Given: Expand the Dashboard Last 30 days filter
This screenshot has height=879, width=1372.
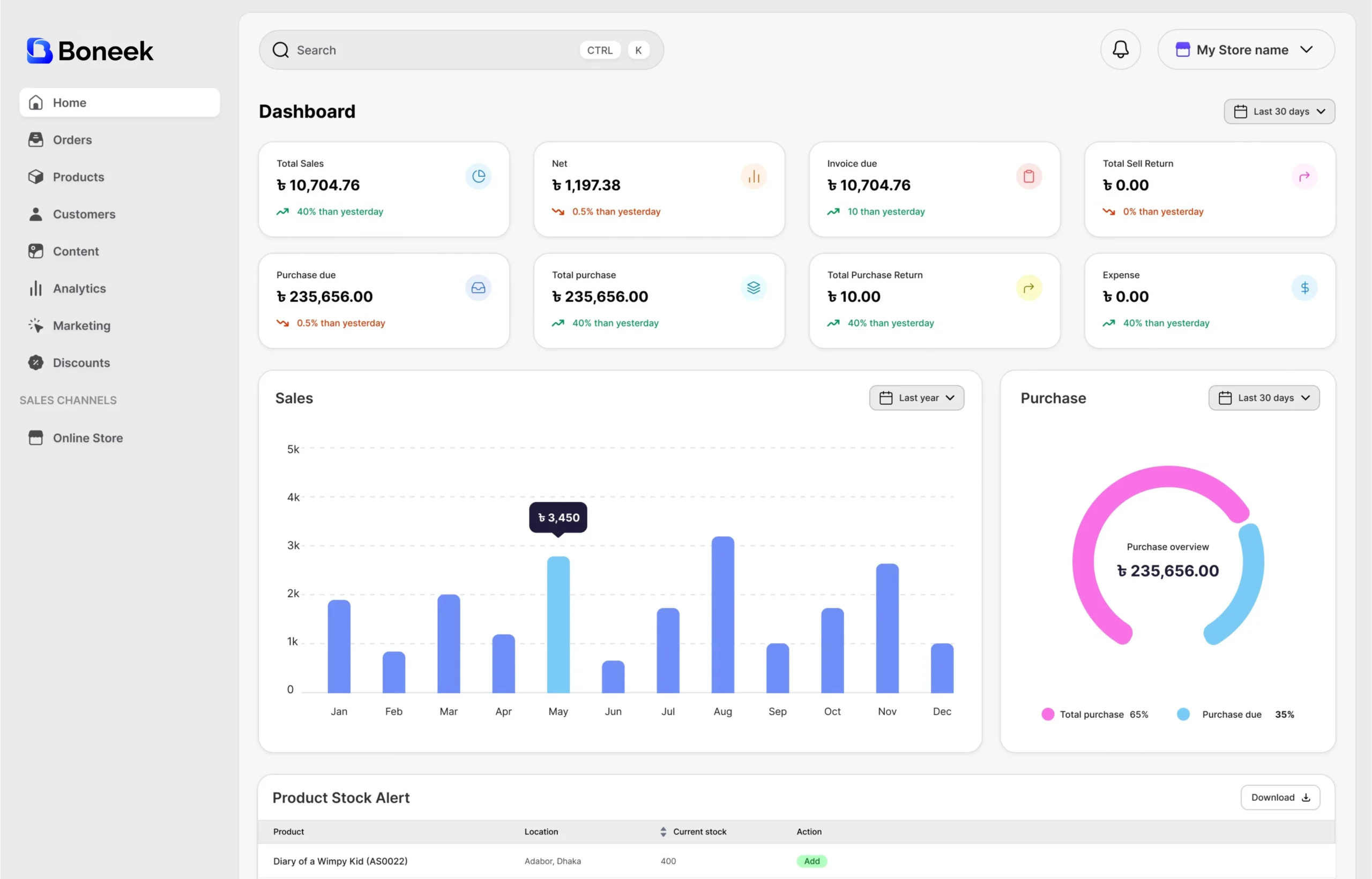Looking at the screenshot, I should 1279,111.
